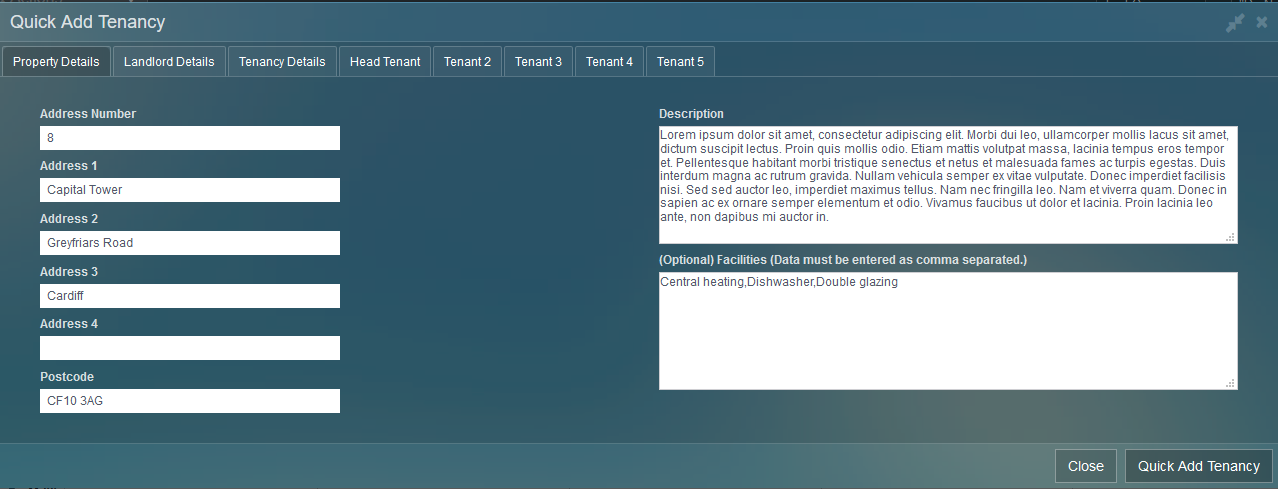Submit with the Quick Add Tenancy button
Viewport: 1278px width, 489px height.
click(1198, 466)
